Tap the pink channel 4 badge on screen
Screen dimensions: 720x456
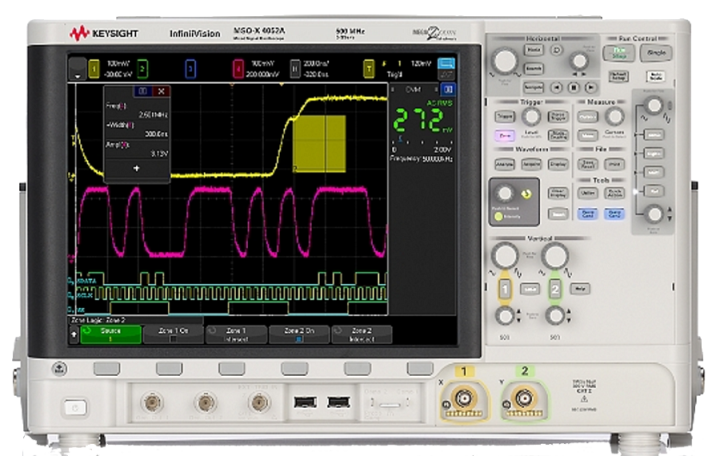[238, 69]
